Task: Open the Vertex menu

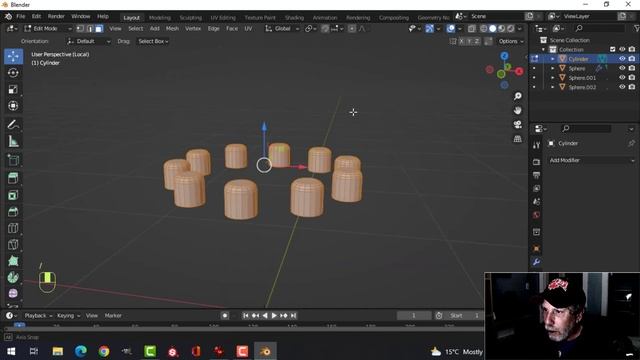Action: click(193, 29)
